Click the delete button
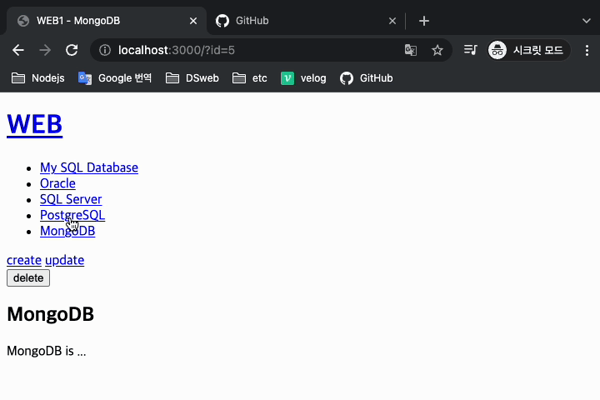 pos(28,278)
